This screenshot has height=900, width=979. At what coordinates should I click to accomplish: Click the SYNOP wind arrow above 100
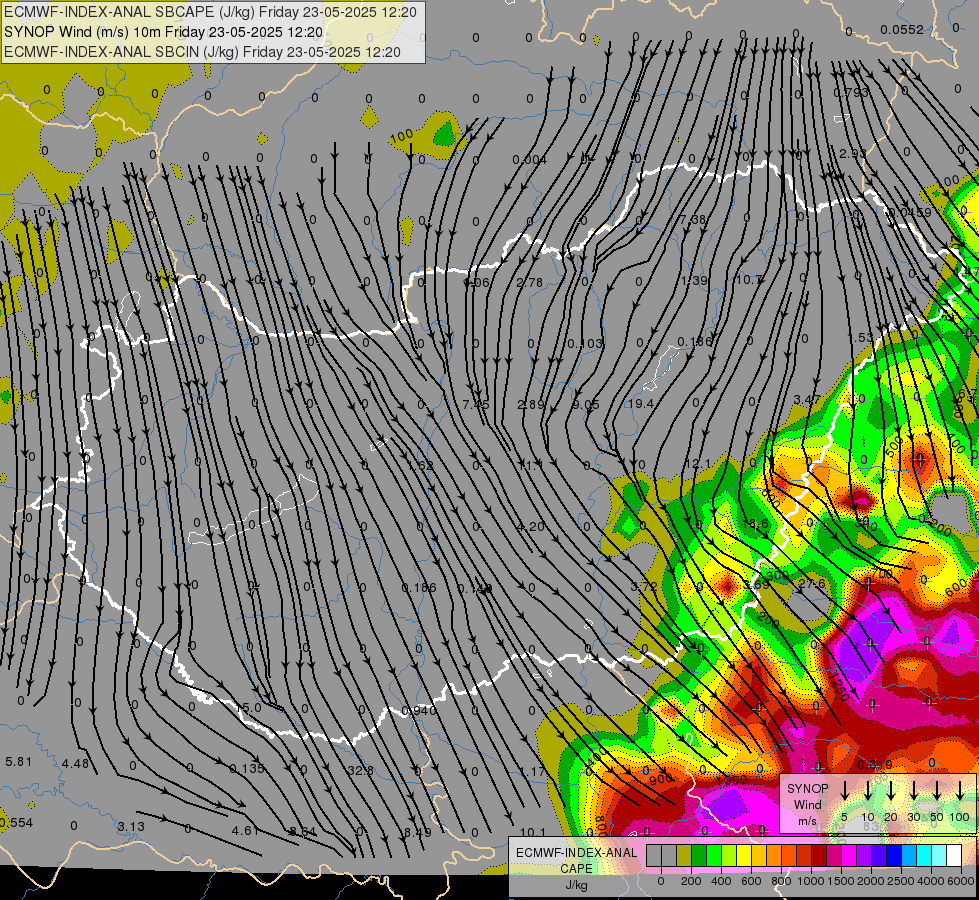click(x=960, y=790)
